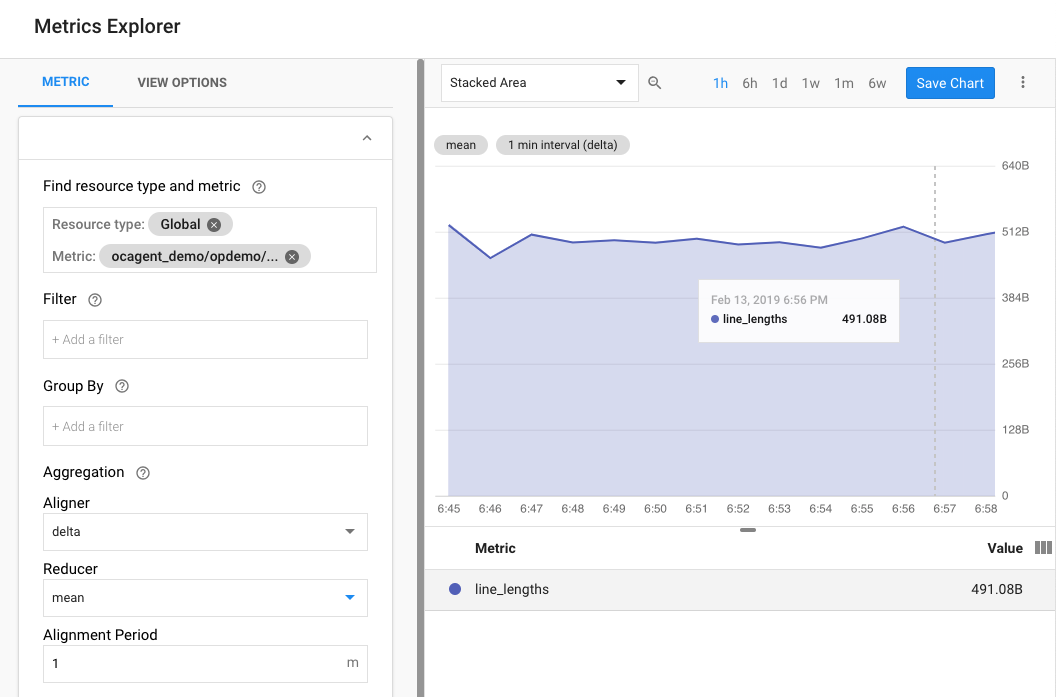
Task: Select the 1w time range
Action: [x=810, y=84]
